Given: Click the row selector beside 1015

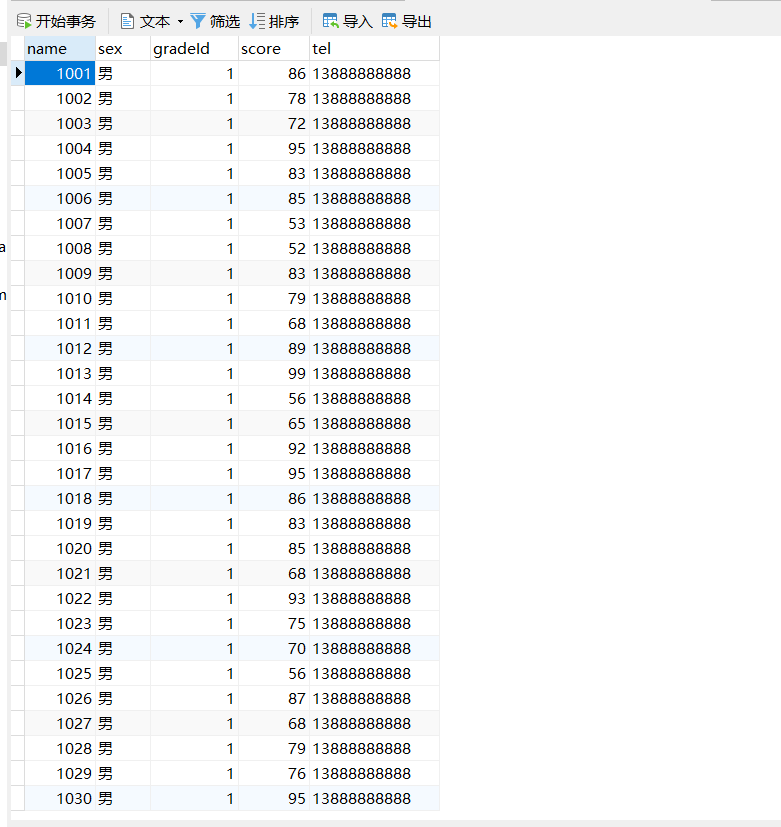Looking at the screenshot, I should (18, 424).
